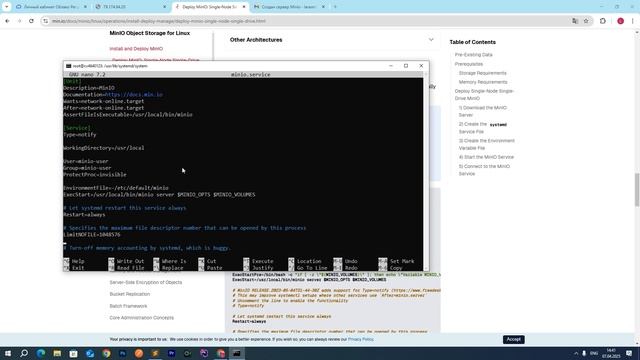Open Batch Framework sidebar link

(128, 306)
